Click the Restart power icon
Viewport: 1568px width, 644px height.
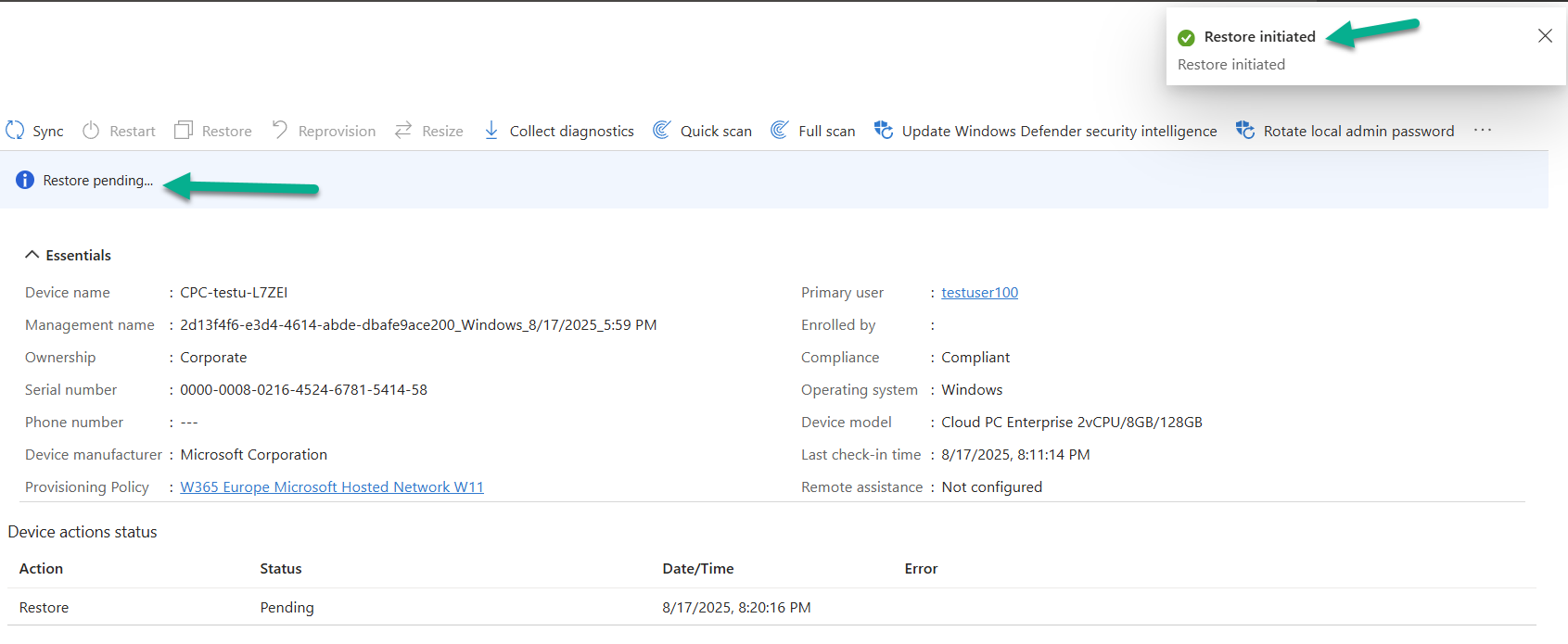pos(91,131)
